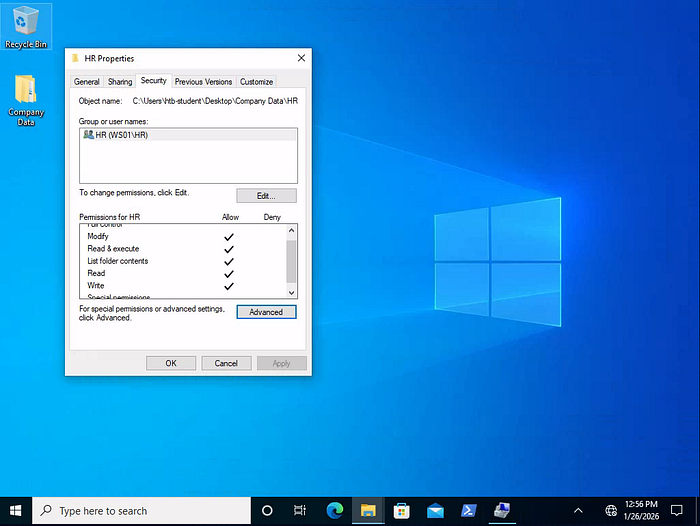700x526 pixels.
Task: Open the Recycle Bin desktop icon
Action: click(26, 27)
